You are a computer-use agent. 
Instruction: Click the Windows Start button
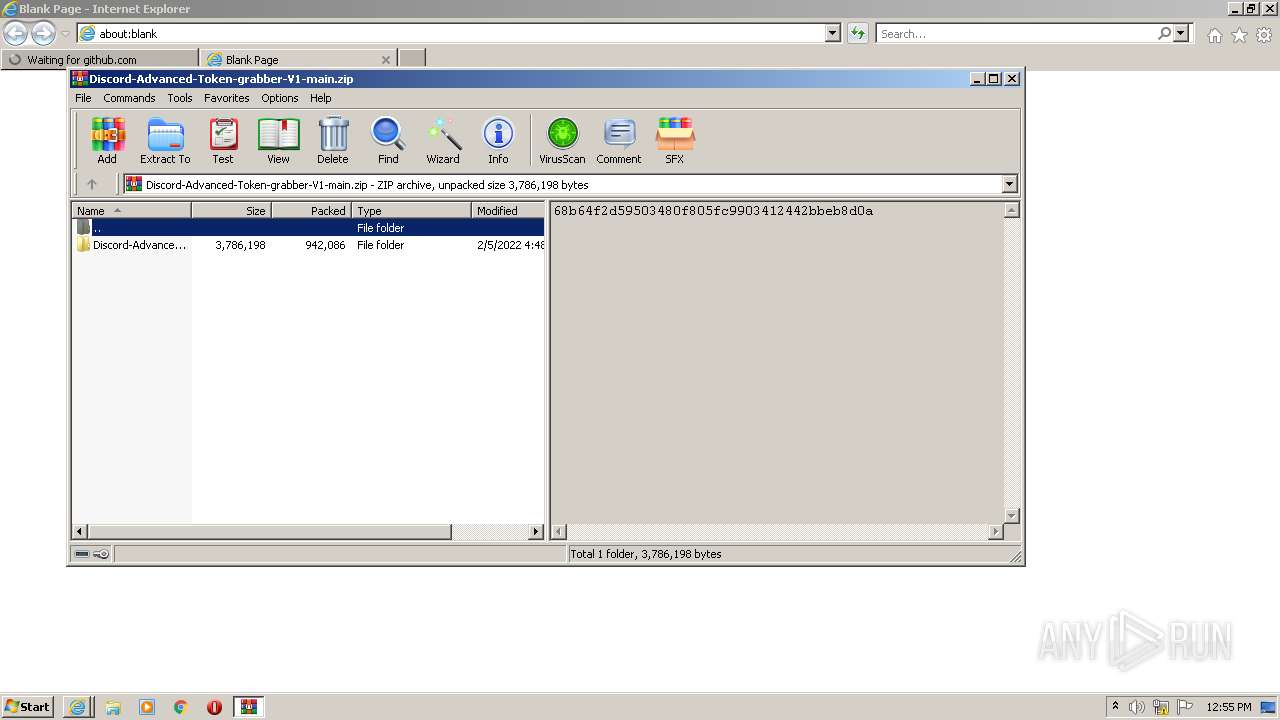[28, 707]
